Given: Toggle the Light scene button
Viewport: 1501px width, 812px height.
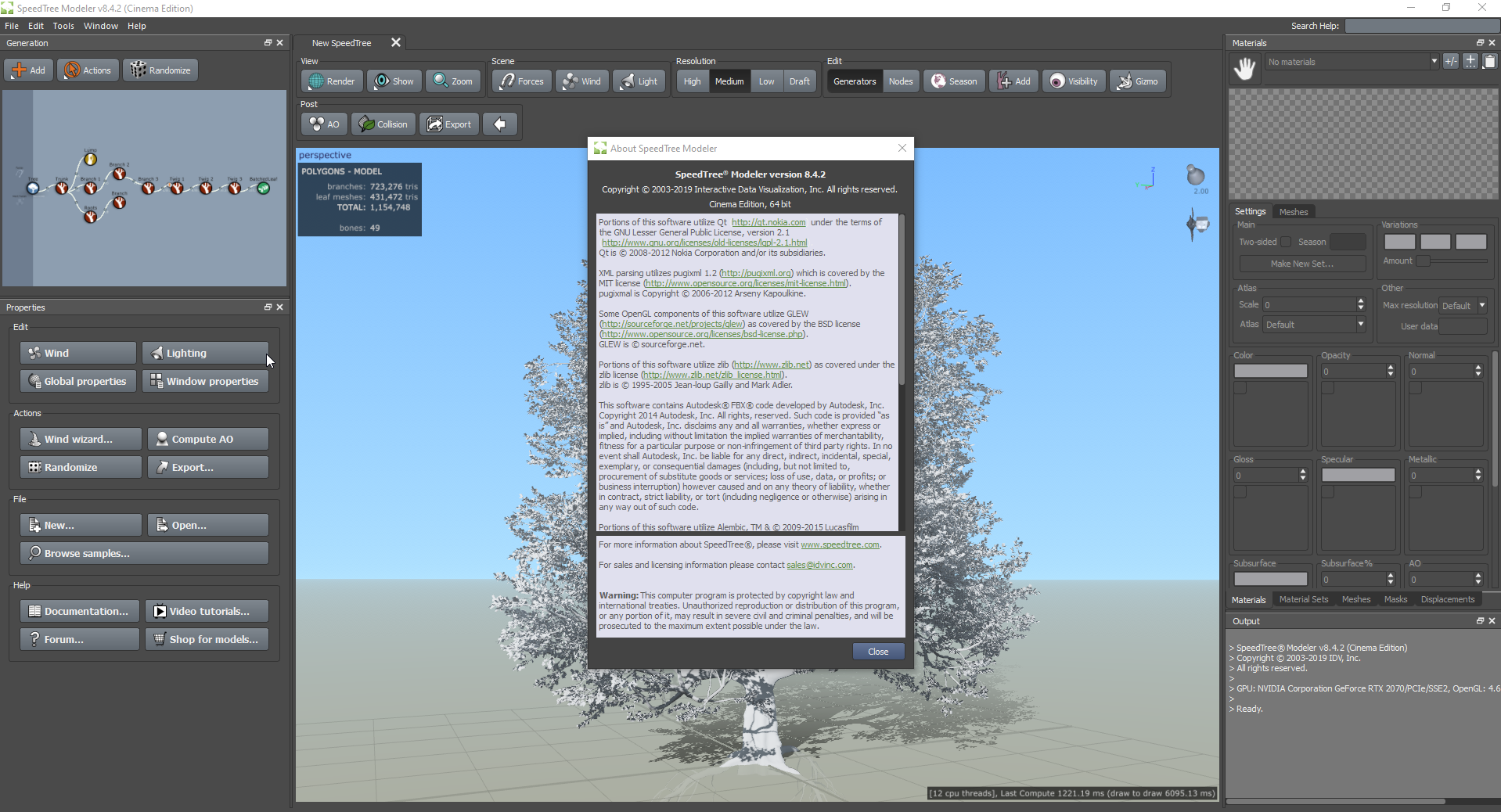Looking at the screenshot, I should [x=639, y=81].
